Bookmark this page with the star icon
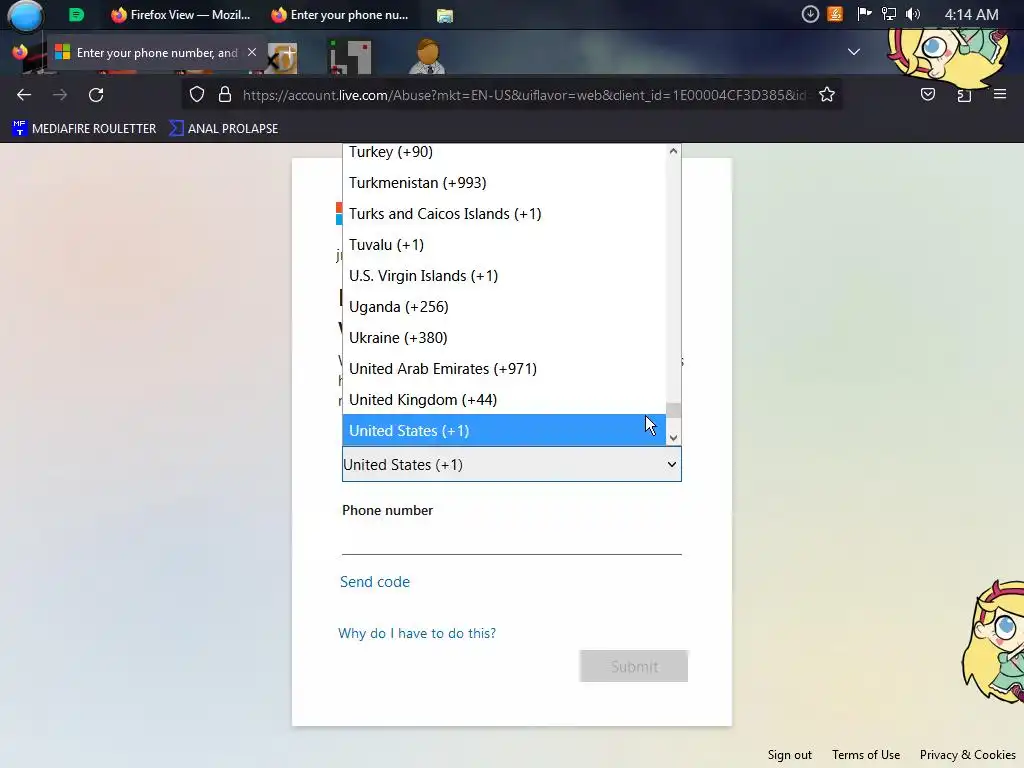 click(x=827, y=95)
